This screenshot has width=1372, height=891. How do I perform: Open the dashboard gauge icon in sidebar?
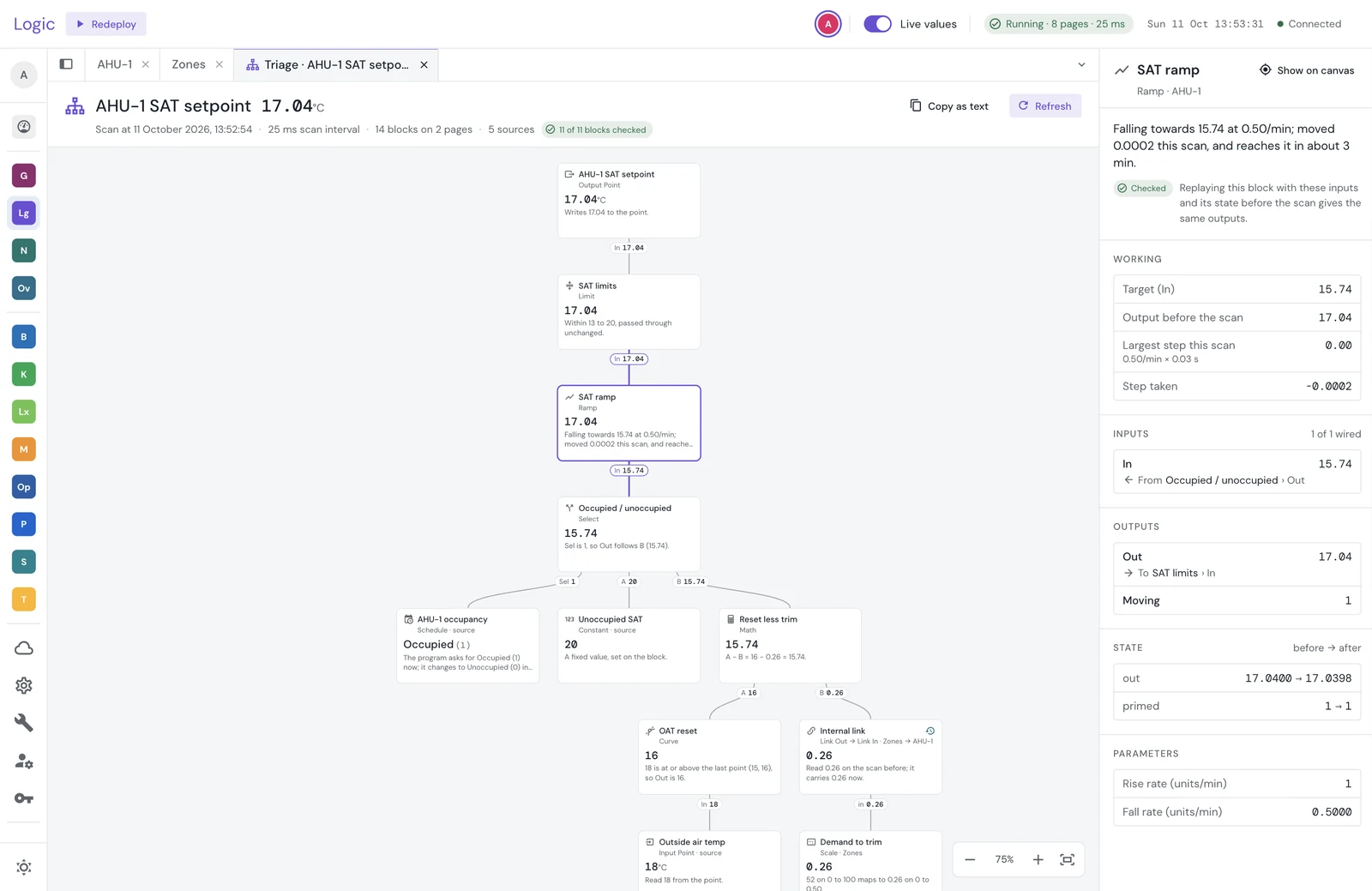(x=24, y=127)
